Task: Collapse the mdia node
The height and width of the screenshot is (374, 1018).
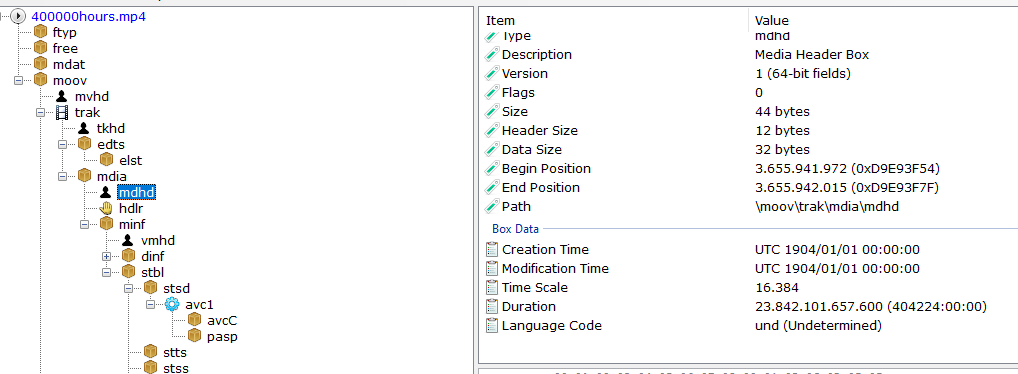Action: tap(62, 176)
